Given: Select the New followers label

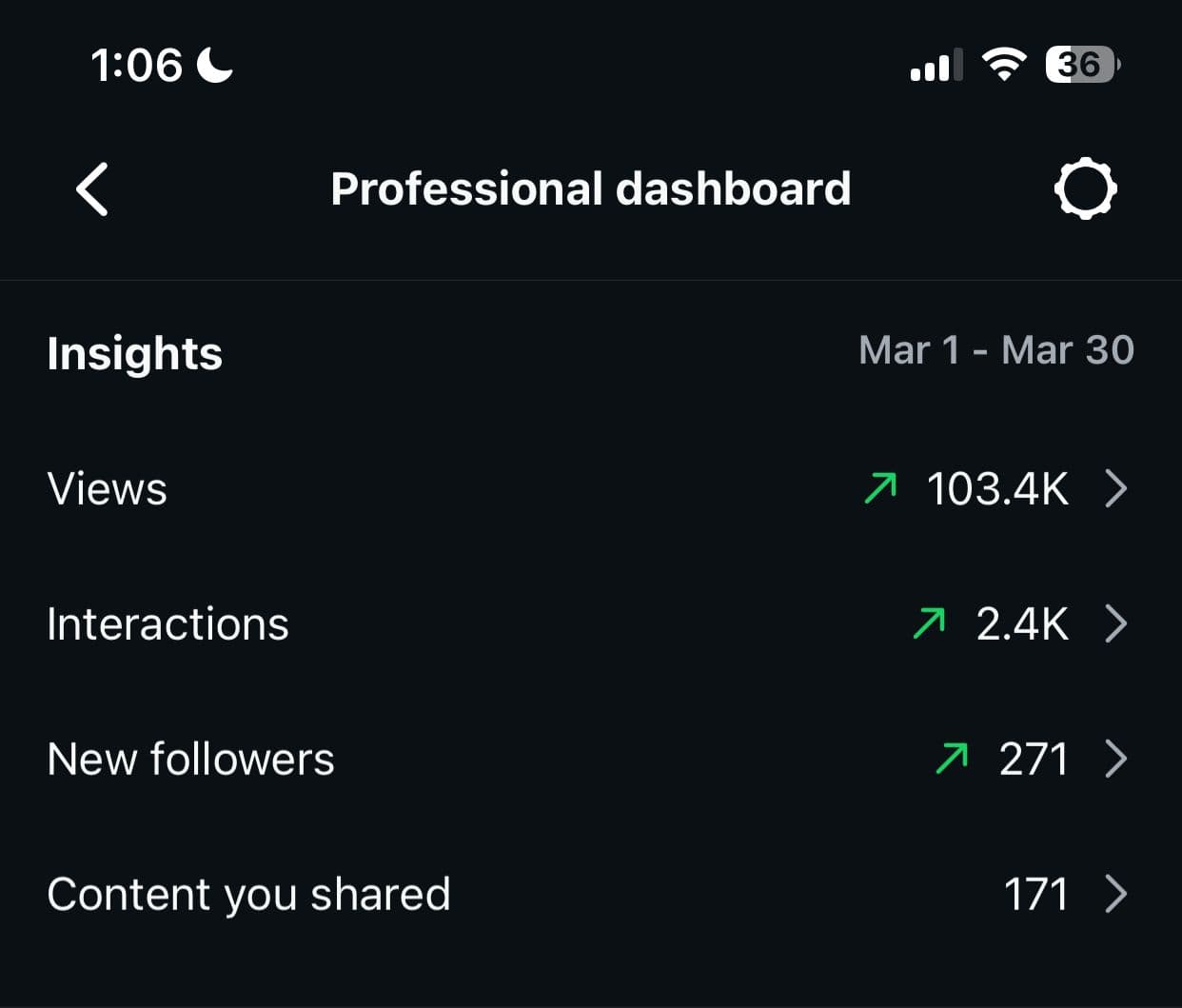Looking at the screenshot, I should [190, 760].
